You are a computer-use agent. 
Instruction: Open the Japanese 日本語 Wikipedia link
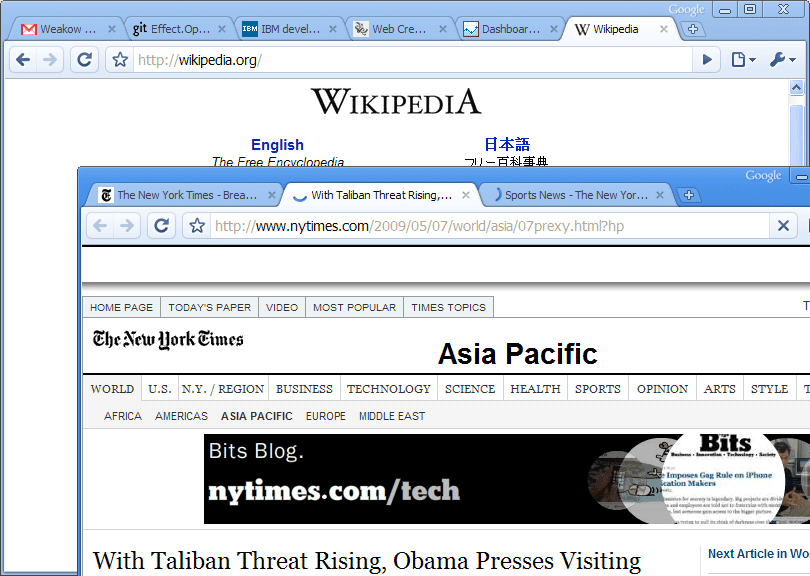507,144
